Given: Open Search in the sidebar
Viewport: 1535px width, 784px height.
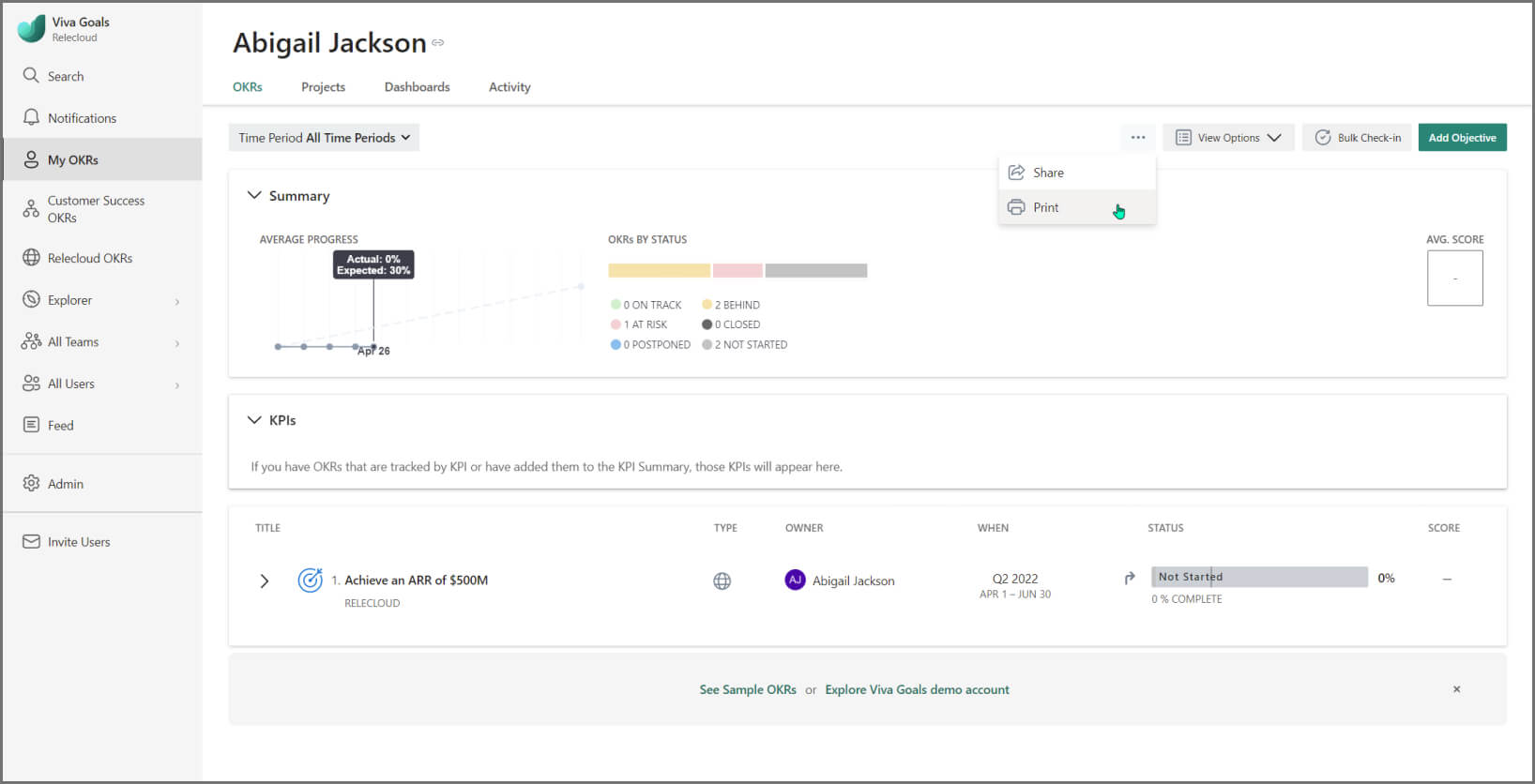Looking at the screenshot, I should pos(102,76).
